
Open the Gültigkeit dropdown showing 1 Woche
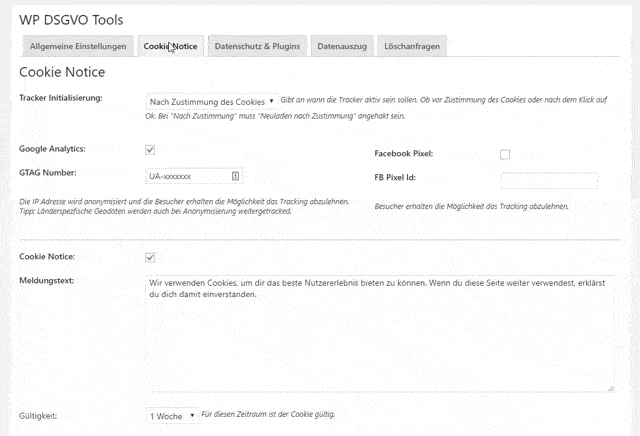tap(172, 416)
